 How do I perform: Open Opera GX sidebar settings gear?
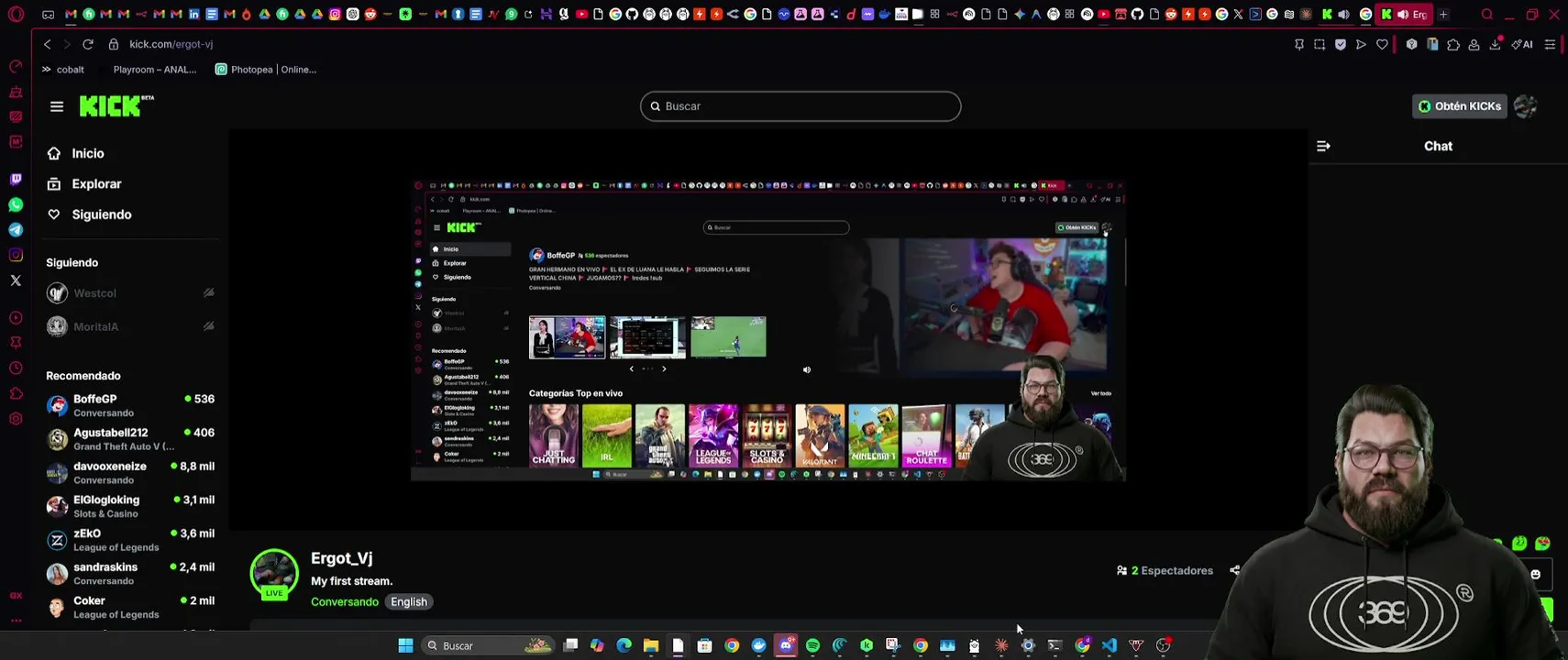16,419
